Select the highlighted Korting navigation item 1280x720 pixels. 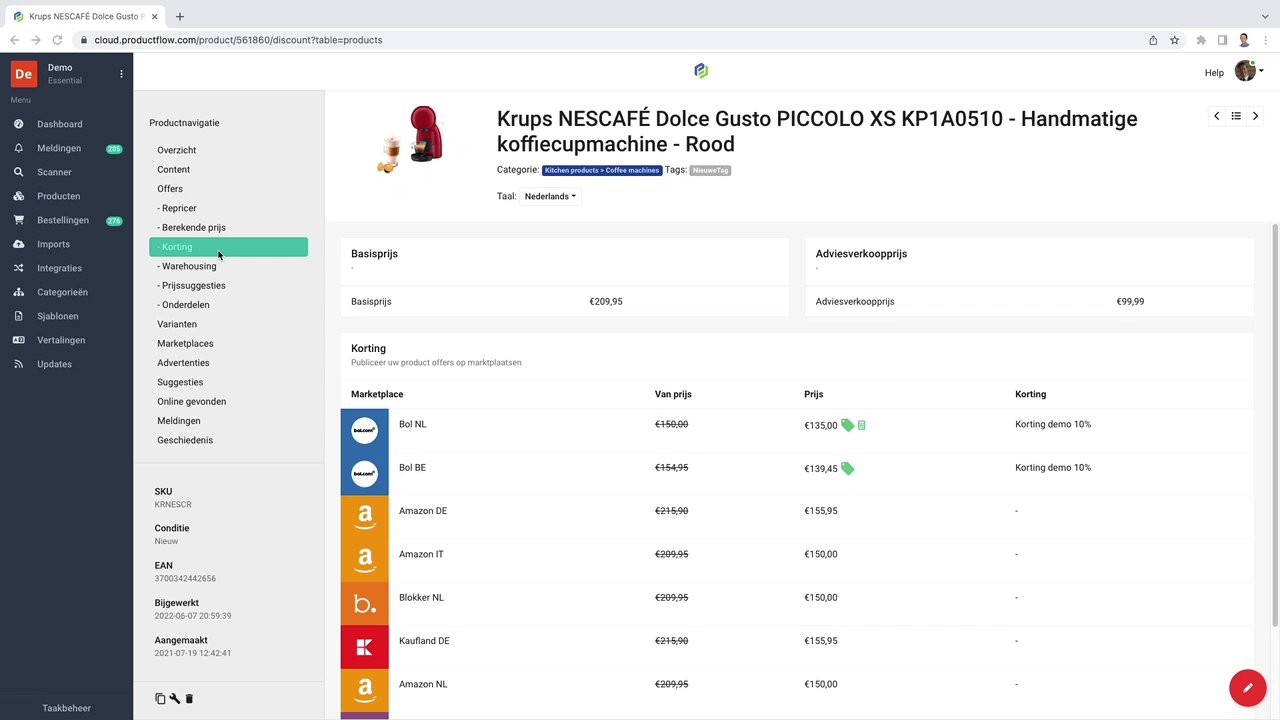click(228, 247)
